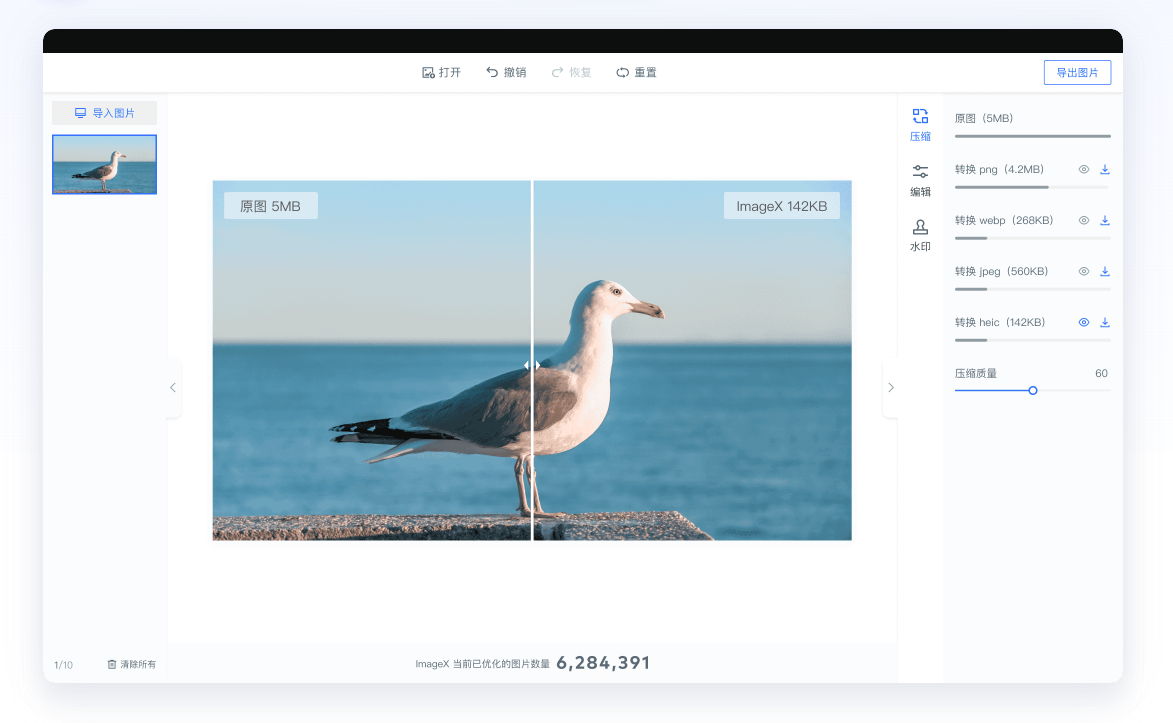Click the 原图 (5MB) entry
Image resolution: width=1173 pixels, height=723 pixels.
[x=984, y=118]
